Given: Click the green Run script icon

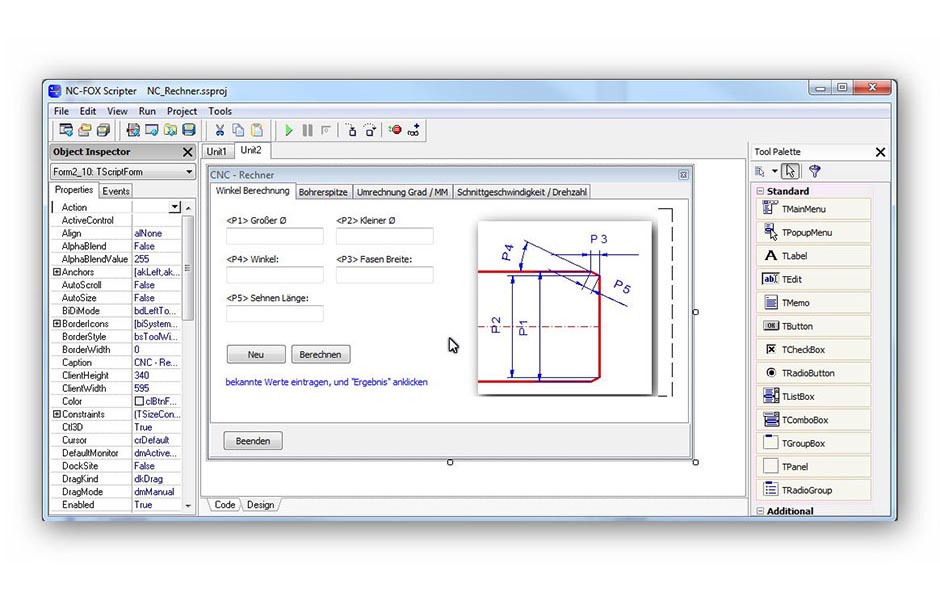Looking at the screenshot, I should 289,130.
